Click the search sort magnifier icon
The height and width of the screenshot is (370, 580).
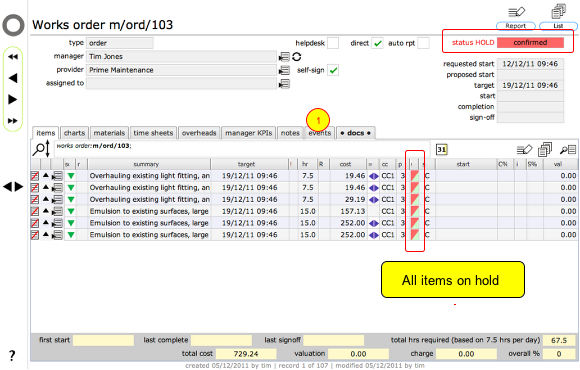pos(41,149)
